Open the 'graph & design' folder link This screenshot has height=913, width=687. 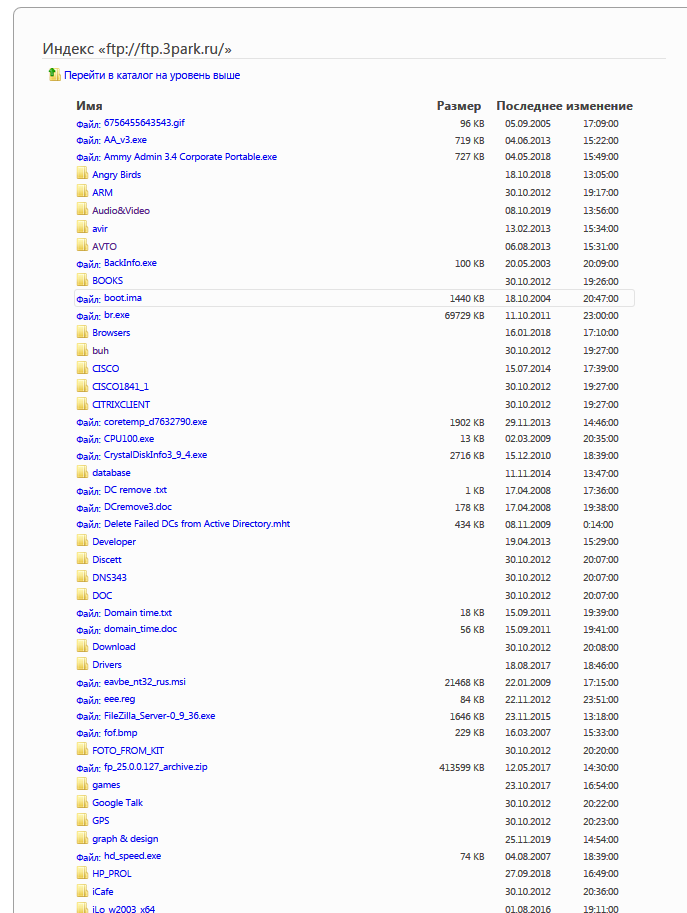[x=125, y=839]
